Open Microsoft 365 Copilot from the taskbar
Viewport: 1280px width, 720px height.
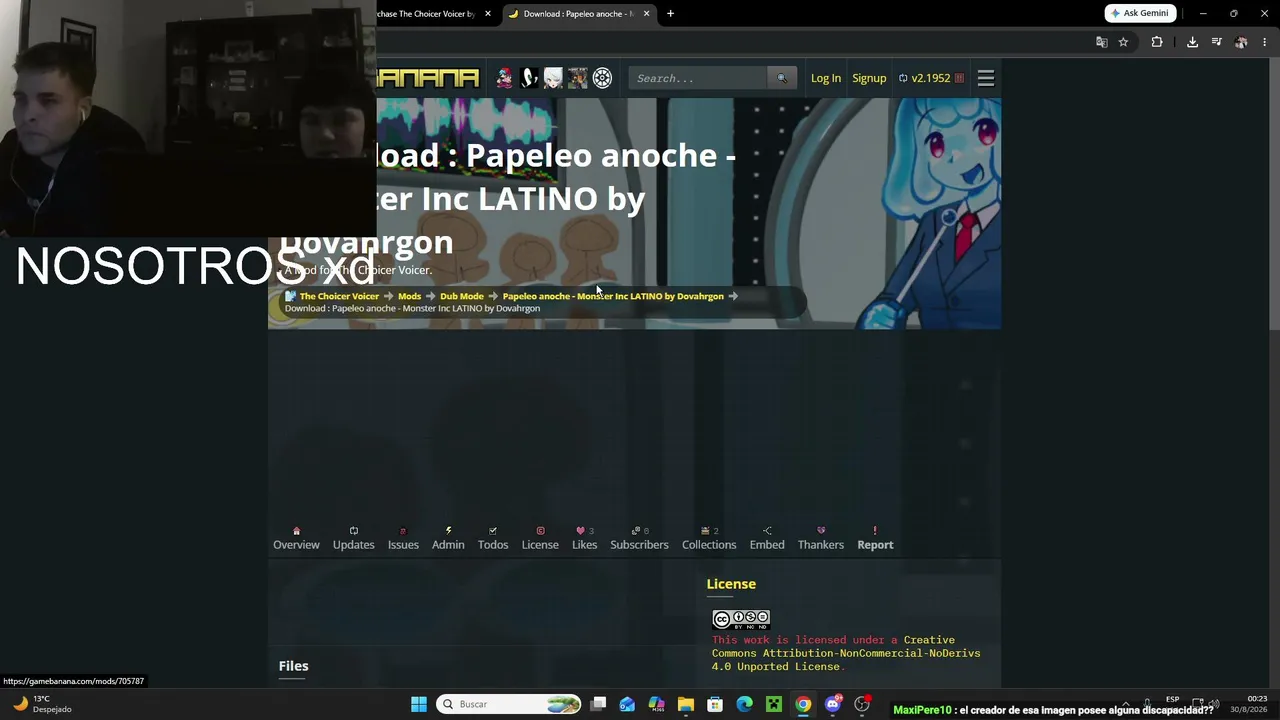coord(656,704)
